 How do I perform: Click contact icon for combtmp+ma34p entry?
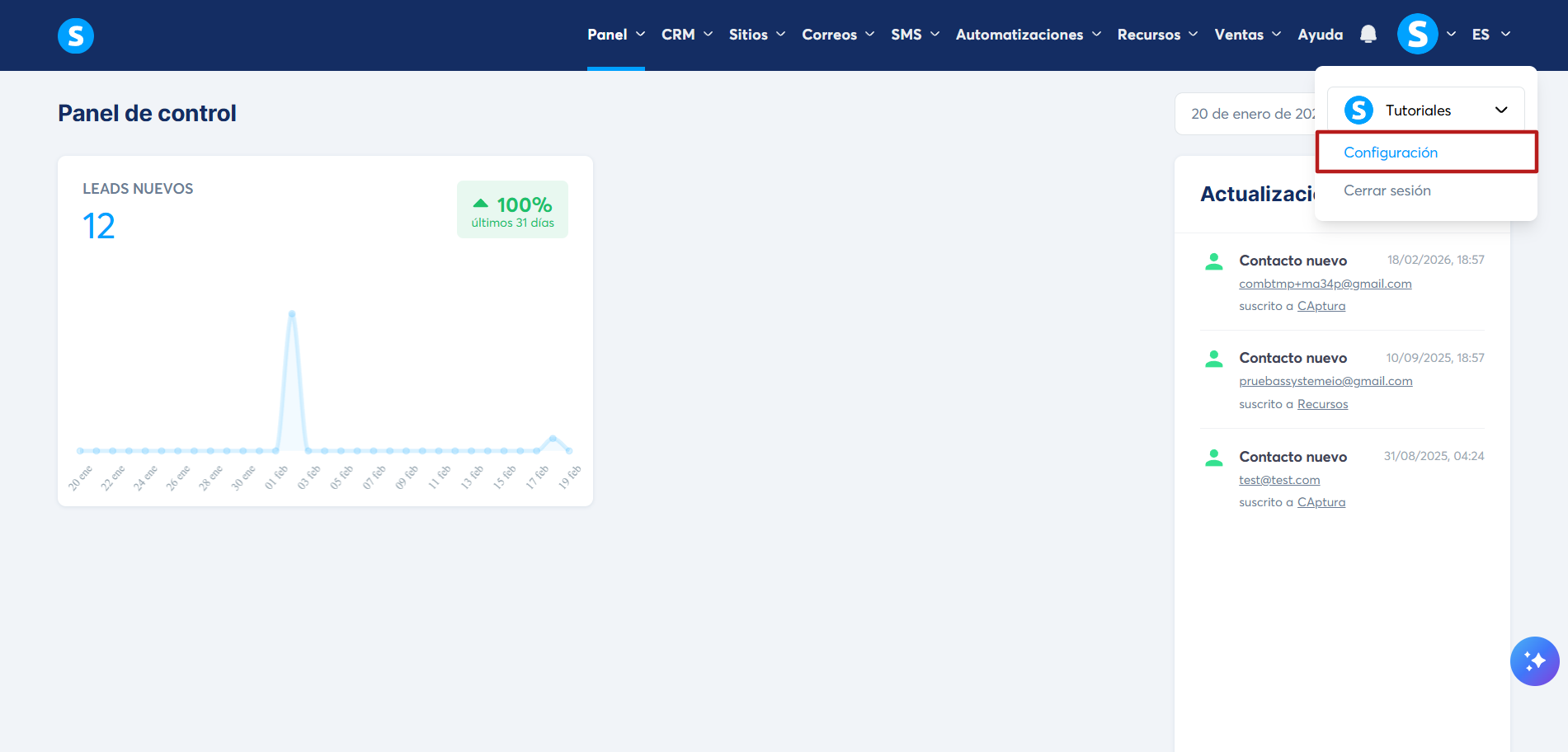(x=1213, y=261)
